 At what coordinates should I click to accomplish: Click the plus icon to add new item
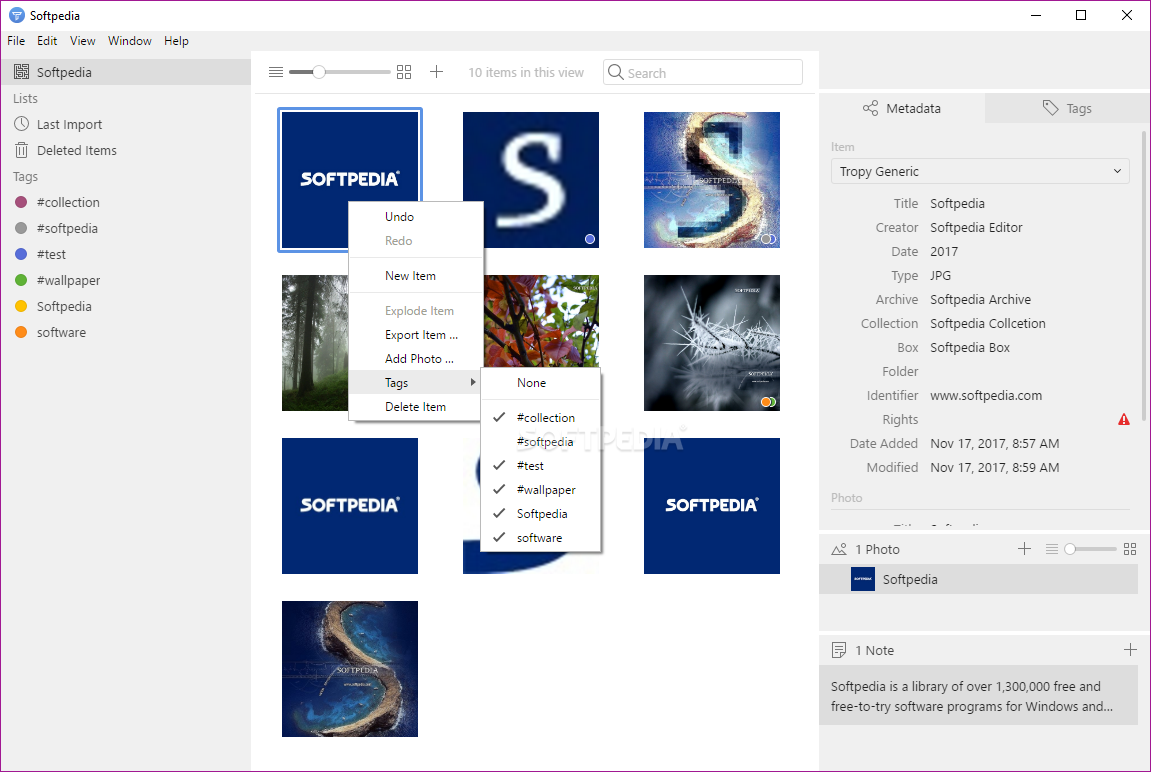click(x=437, y=71)
